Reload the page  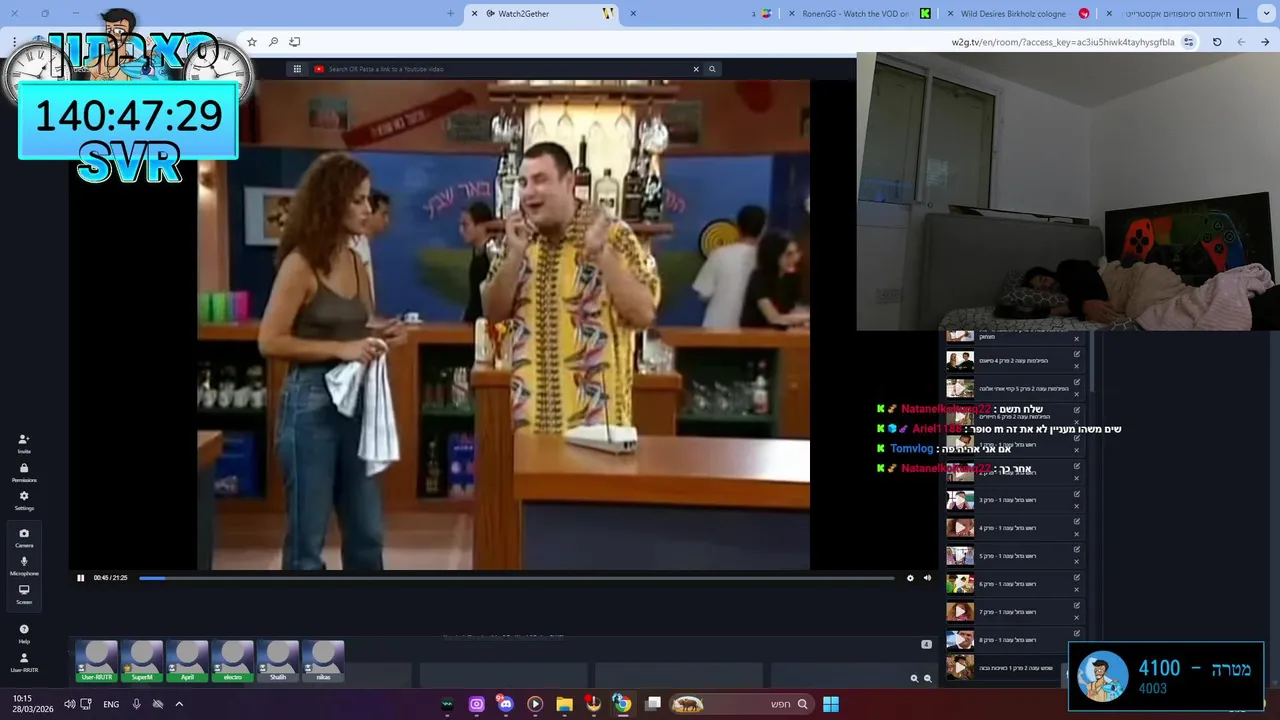click(1217, 42)
